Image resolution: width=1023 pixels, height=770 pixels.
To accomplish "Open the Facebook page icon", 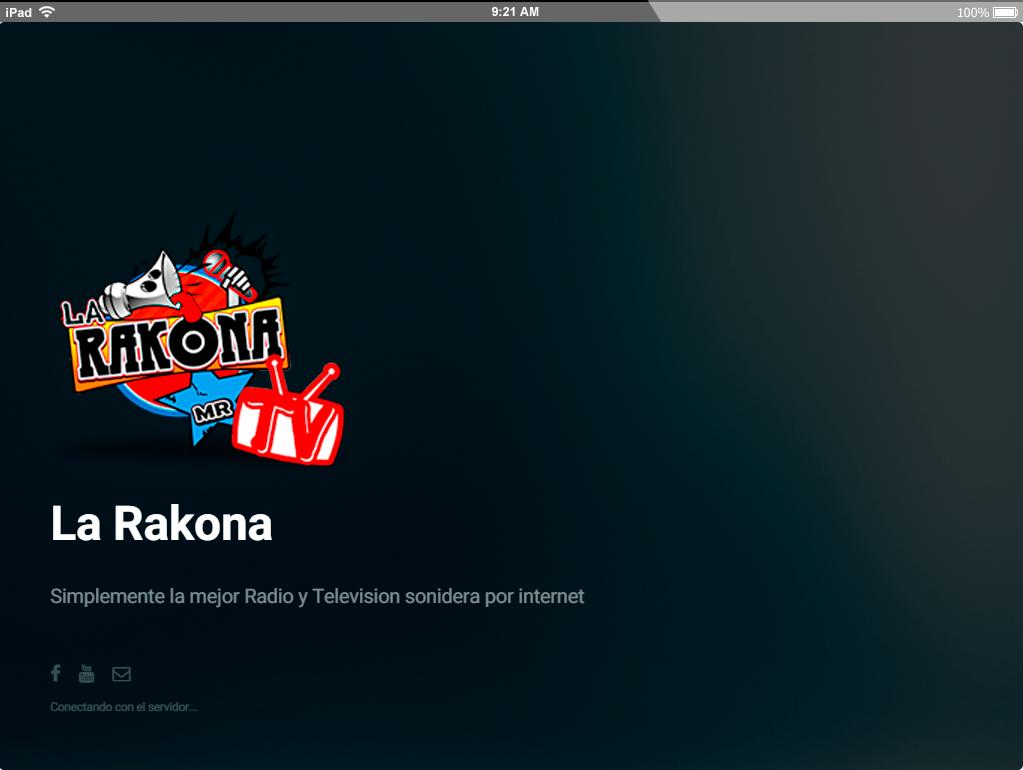I will tap(56, 673).
